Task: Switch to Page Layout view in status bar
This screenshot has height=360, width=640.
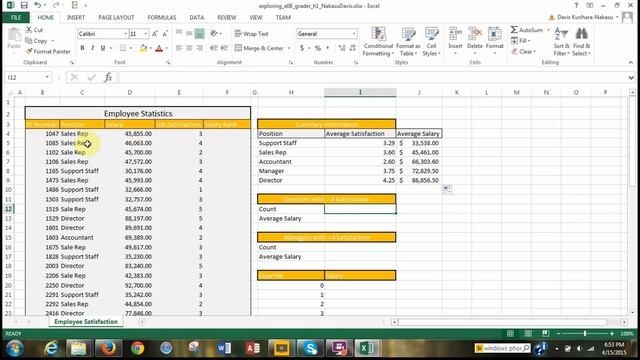Action: tap(528, 333)
